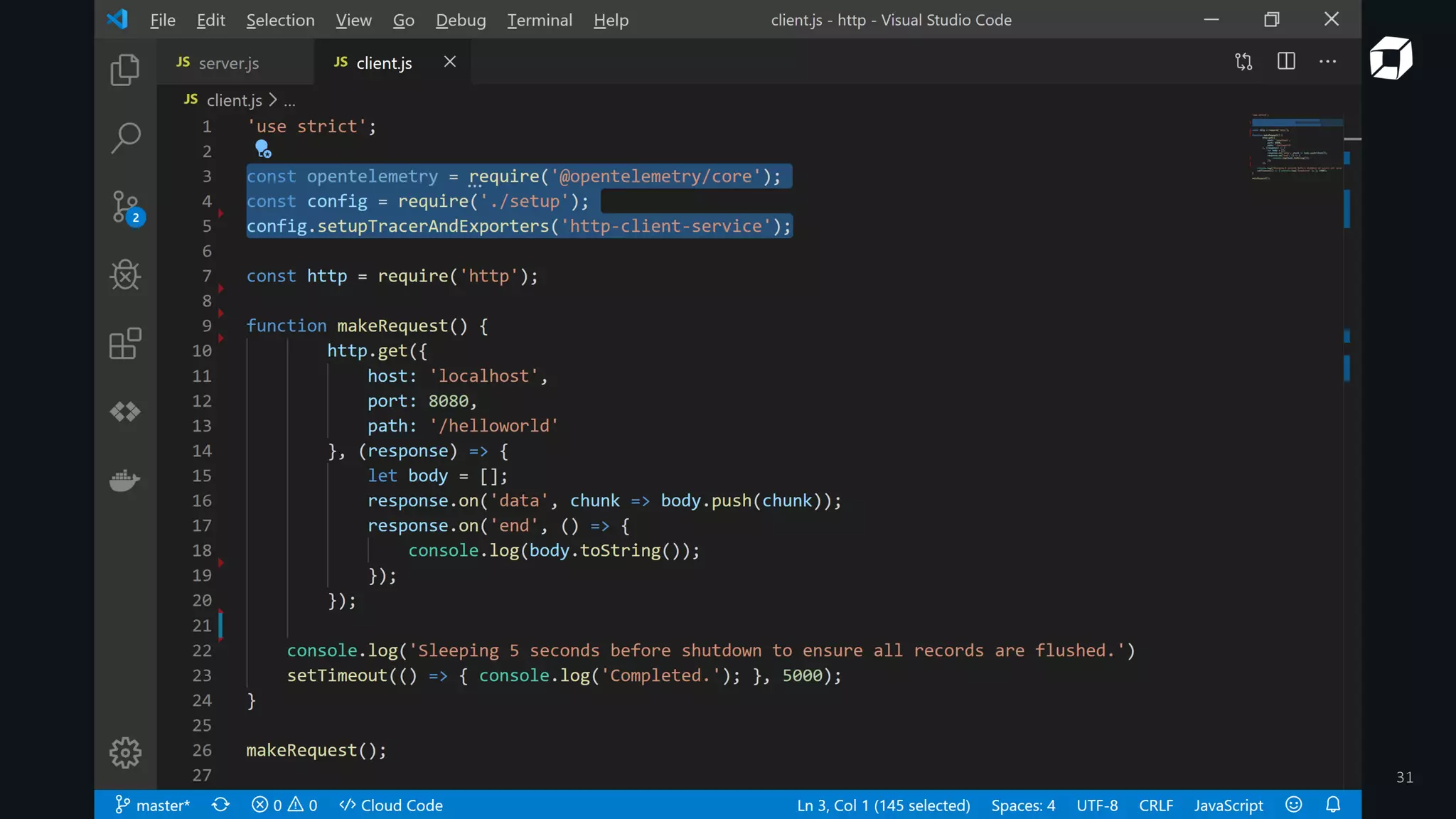This screenshot has height=819, width=1456.
Task: Click the port value 8080
Action: (449, 401)
